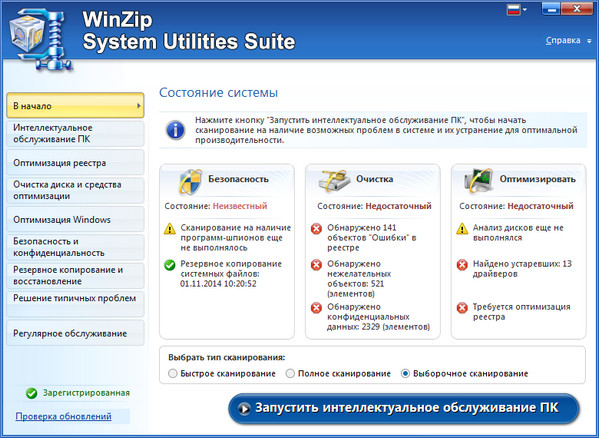This screenshot has height=438, width=599.
Task: Close the WinZip System Utilities window
Action: pos(577,9)
